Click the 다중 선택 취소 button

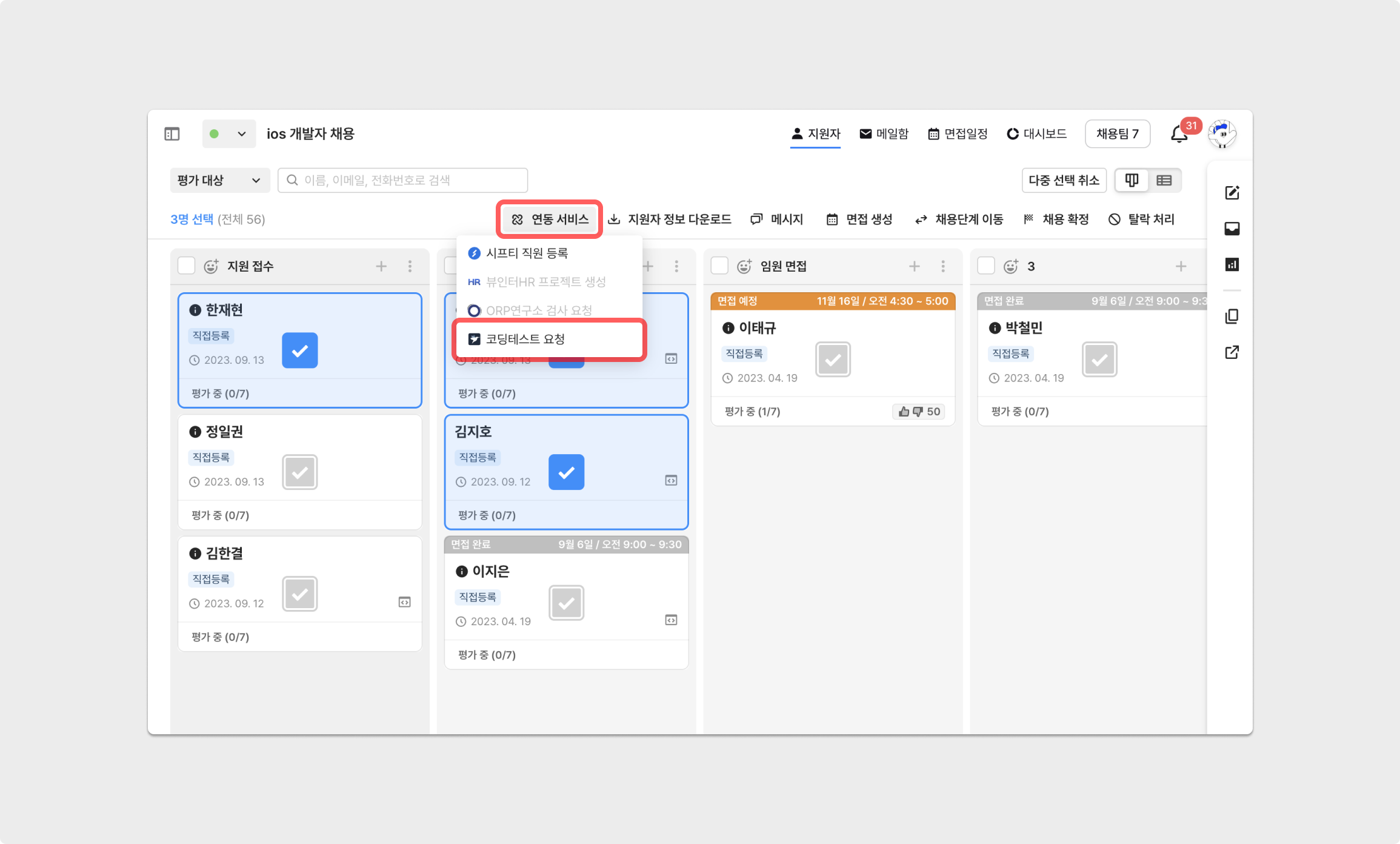click(x=1064, y=180)
